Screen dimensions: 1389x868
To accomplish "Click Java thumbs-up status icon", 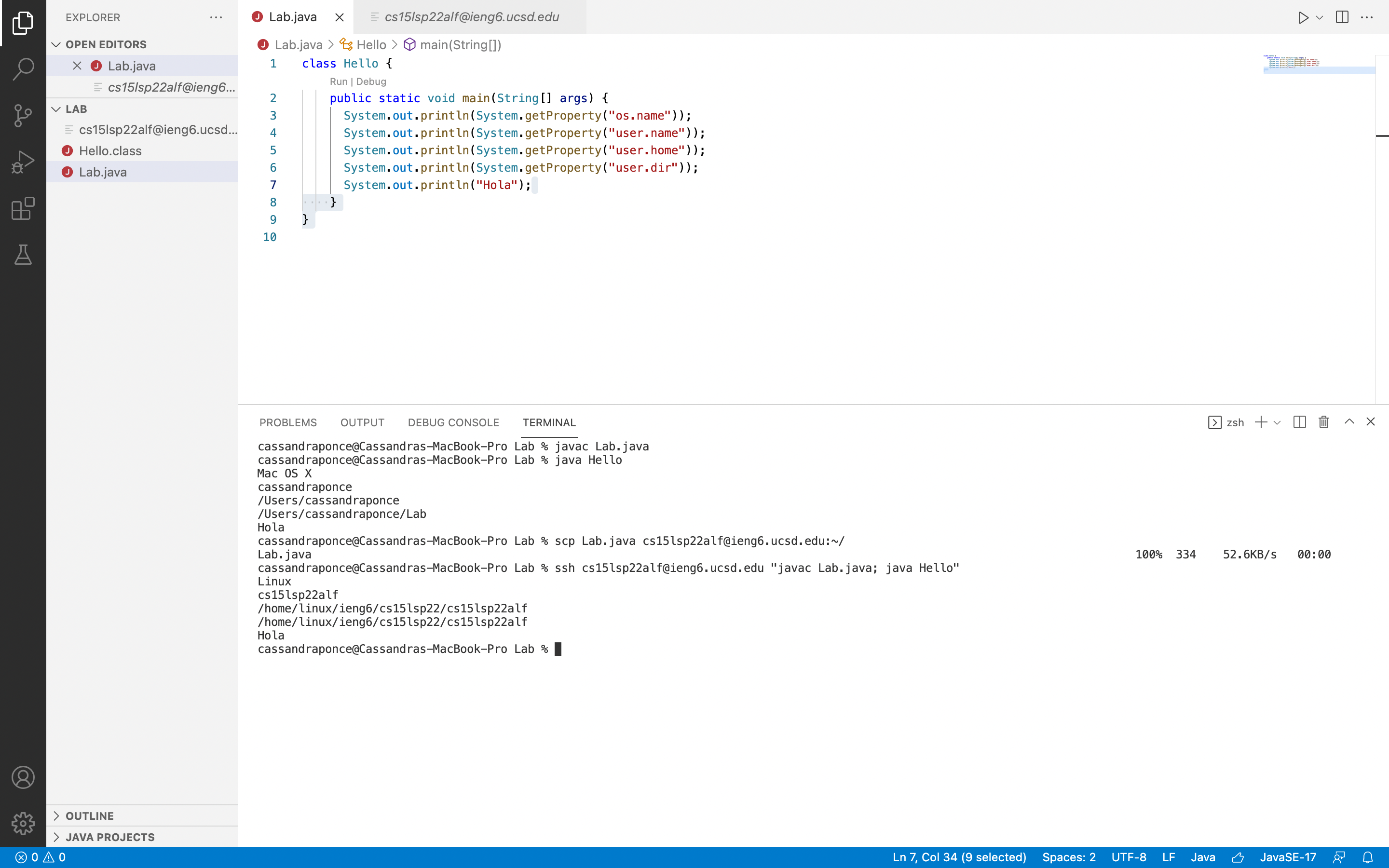I will 1238,857.
